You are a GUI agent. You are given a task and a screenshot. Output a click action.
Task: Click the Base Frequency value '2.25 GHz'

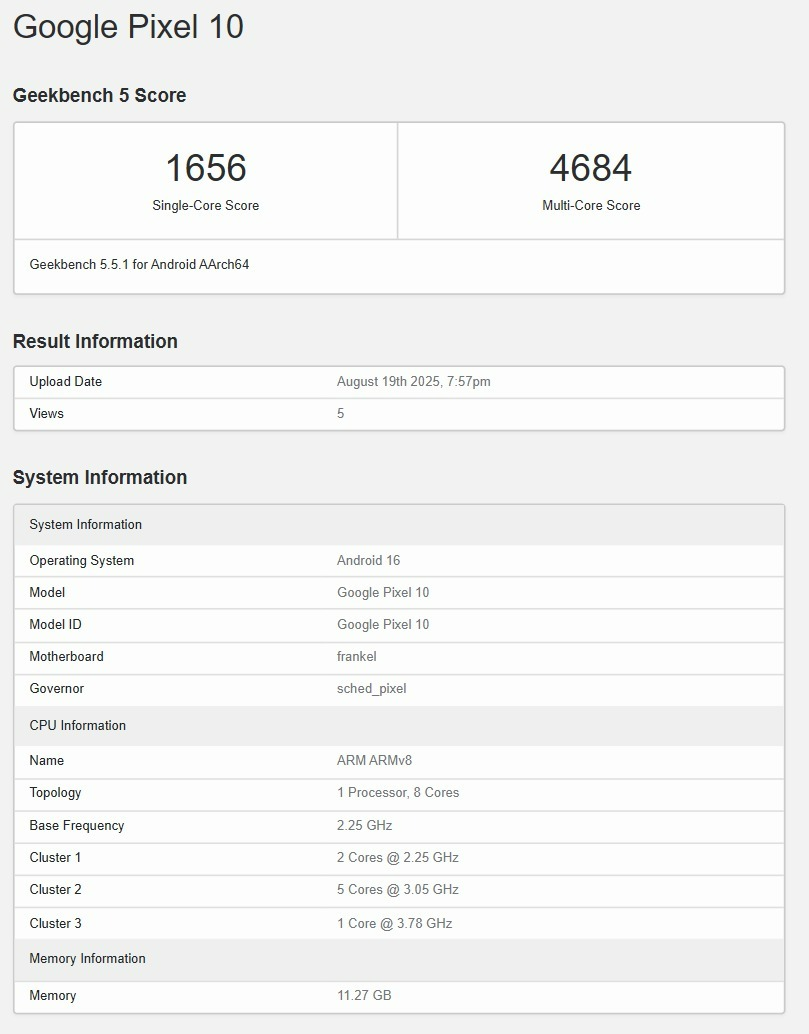click(365, 826)
